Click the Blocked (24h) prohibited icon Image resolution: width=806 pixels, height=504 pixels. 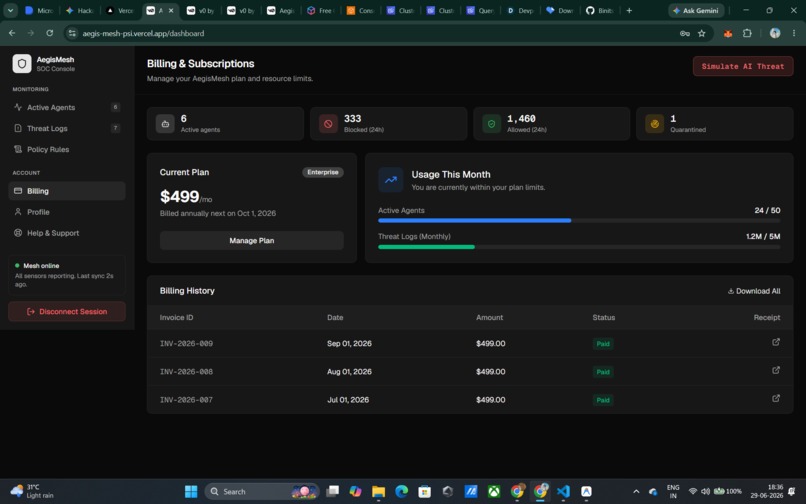pyautogui.click(x=328, y=124)
